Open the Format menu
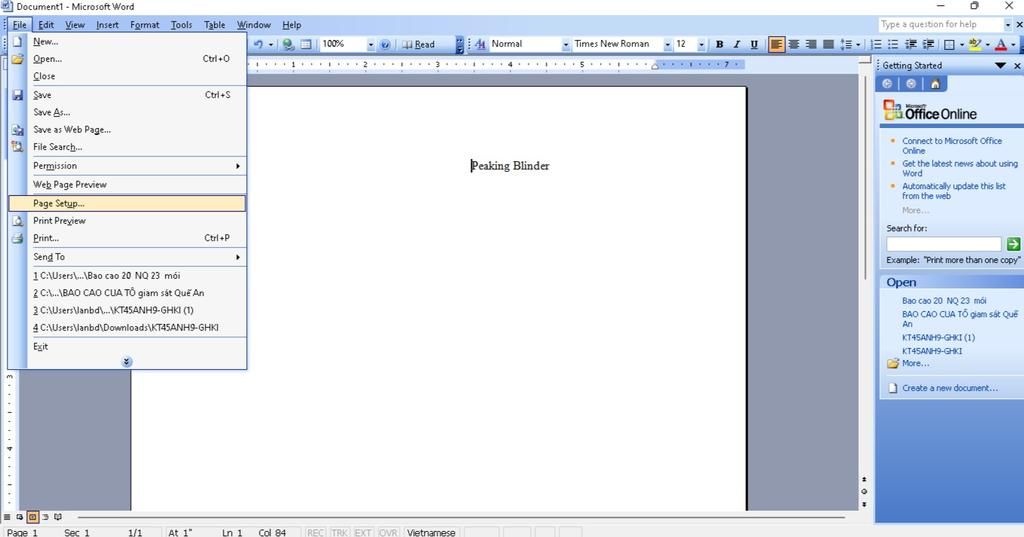Screen dimensions: 1024x537 [x=144, y=25]
